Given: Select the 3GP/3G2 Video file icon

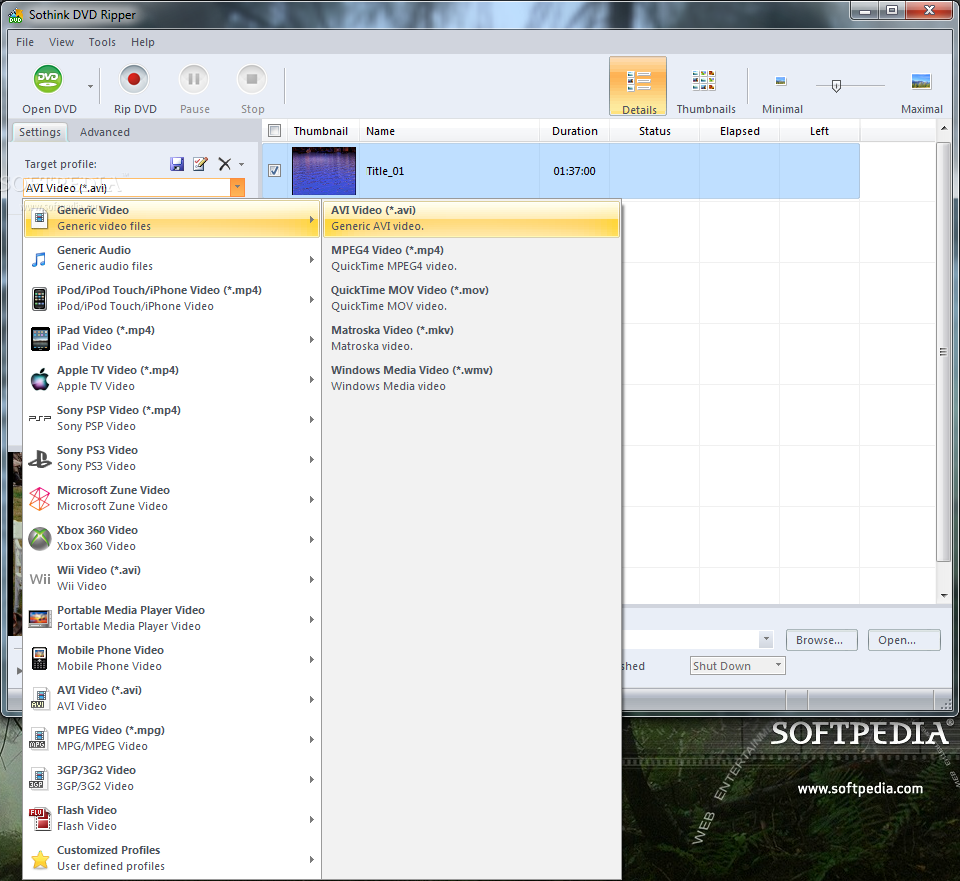Looking at the screenshot, I should click(38, 779).
